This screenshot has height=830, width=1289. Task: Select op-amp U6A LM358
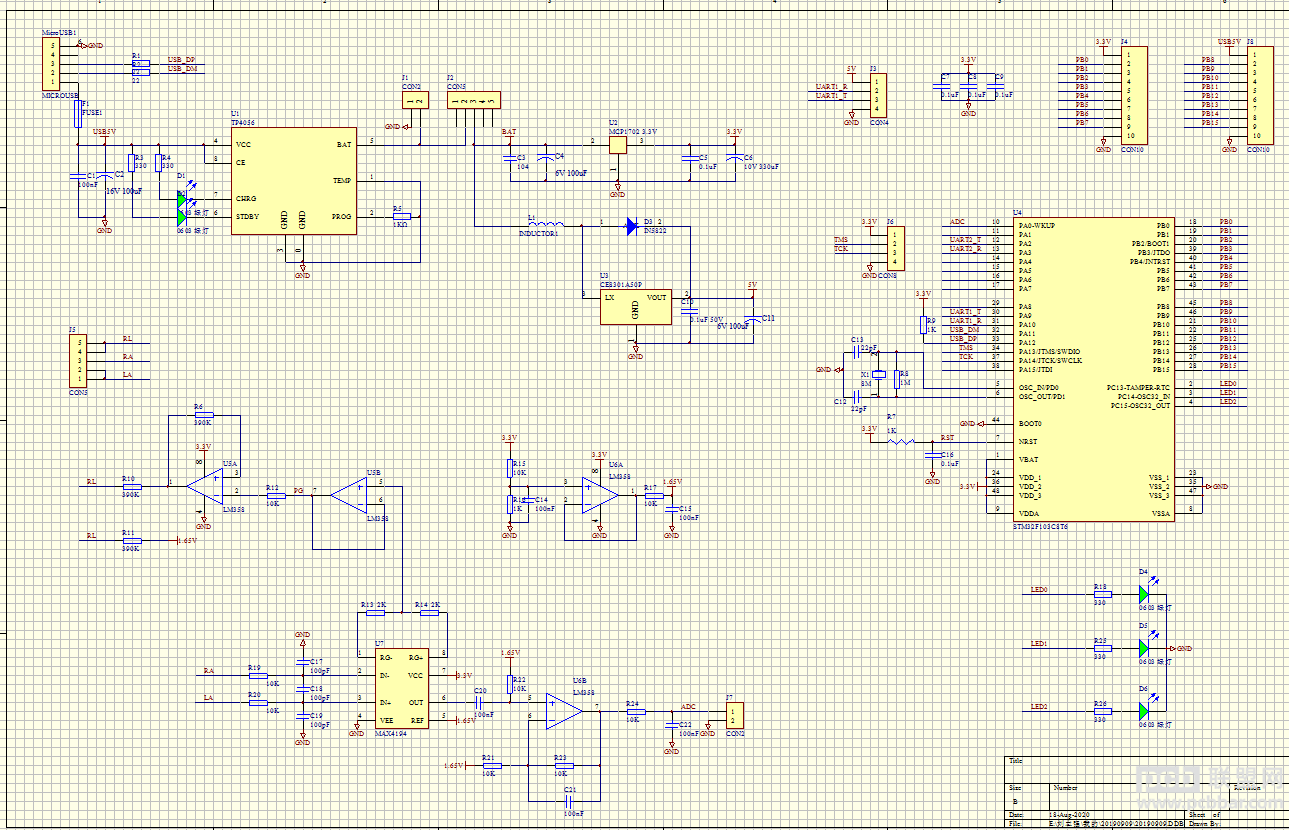click(x=601, y=493)
